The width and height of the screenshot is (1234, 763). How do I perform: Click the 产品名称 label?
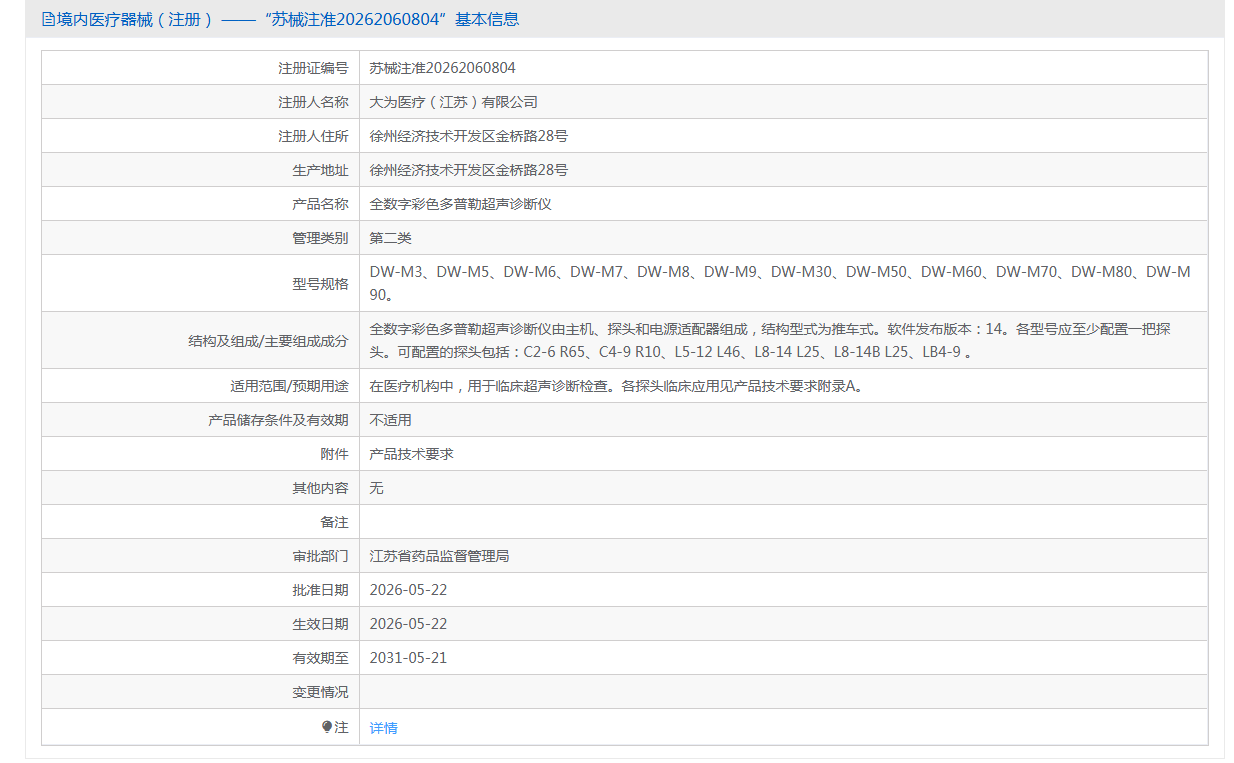click(x=320, y=204)
